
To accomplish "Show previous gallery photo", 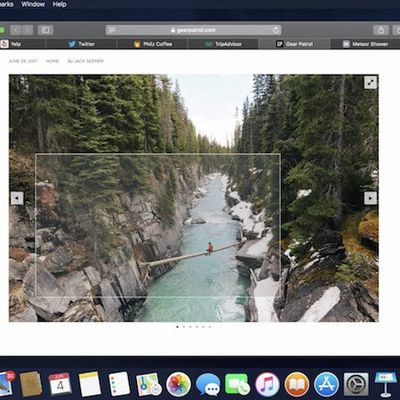I will click(x=17, y=198).
